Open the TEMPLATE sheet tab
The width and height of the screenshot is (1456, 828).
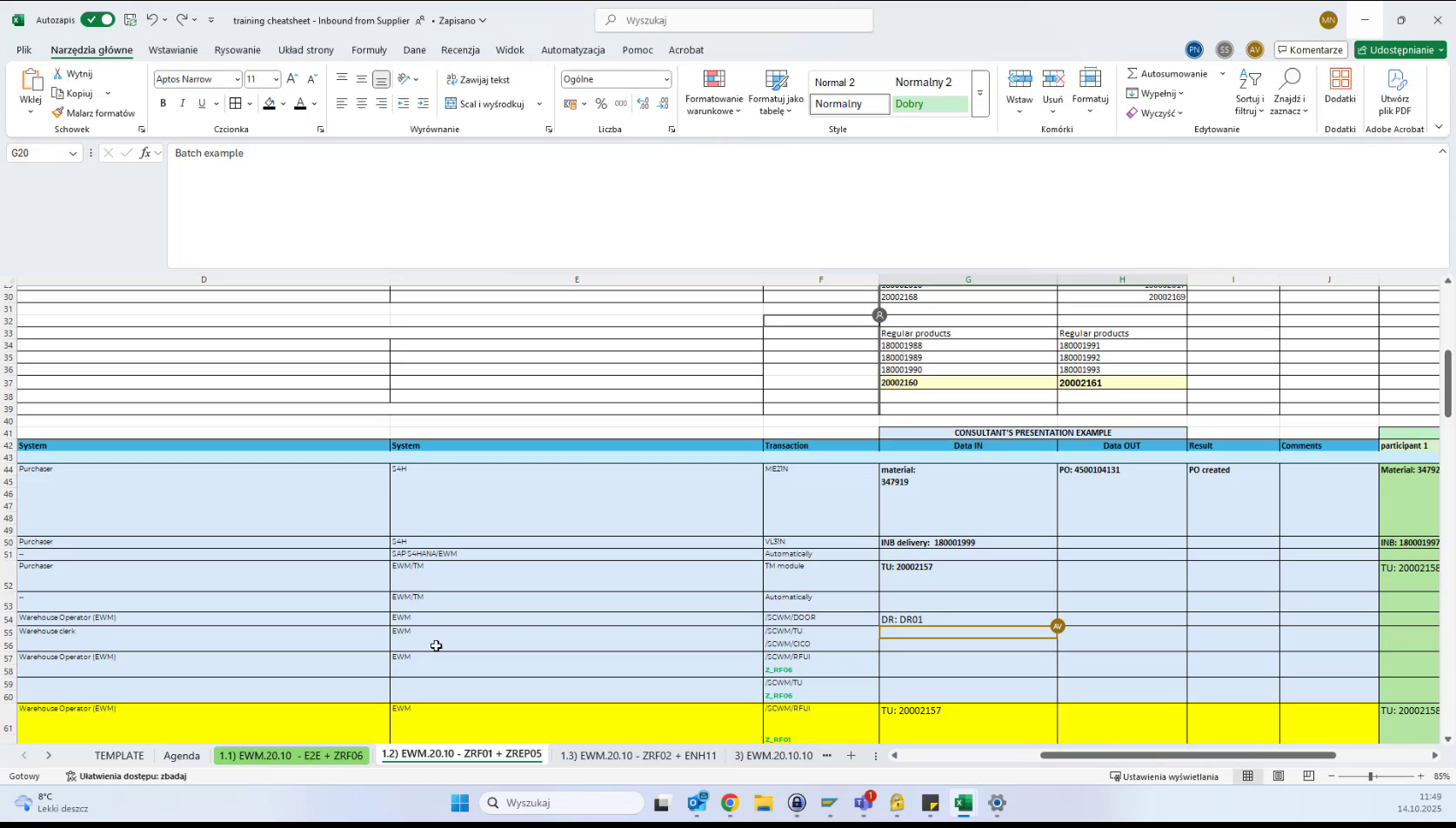pos(119,755)
